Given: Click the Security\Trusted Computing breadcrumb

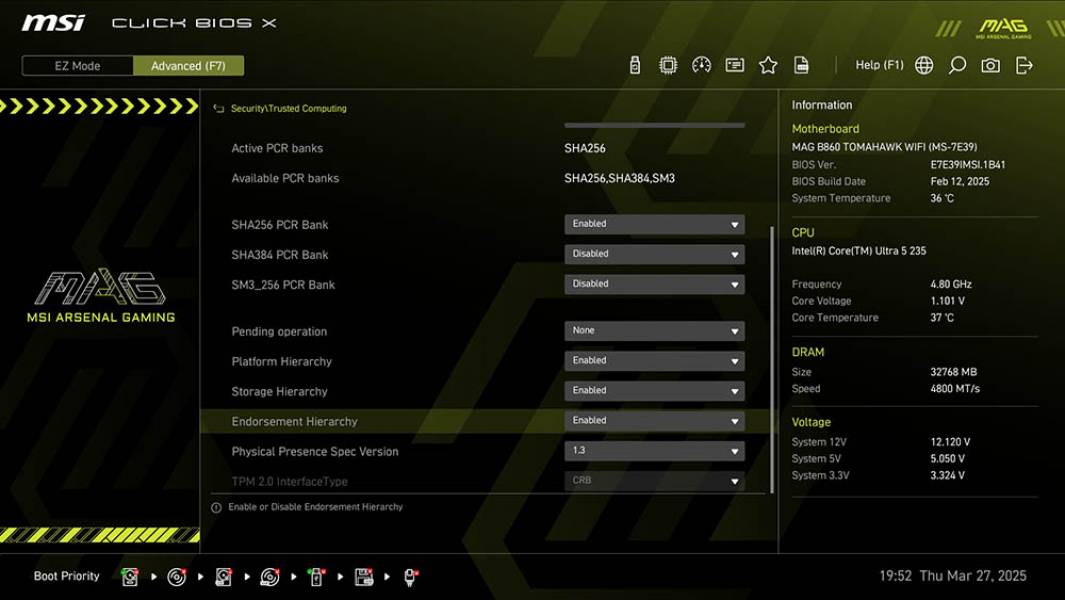Looking at the screenshot, I should pyautogui.click(x=289, y=108).
